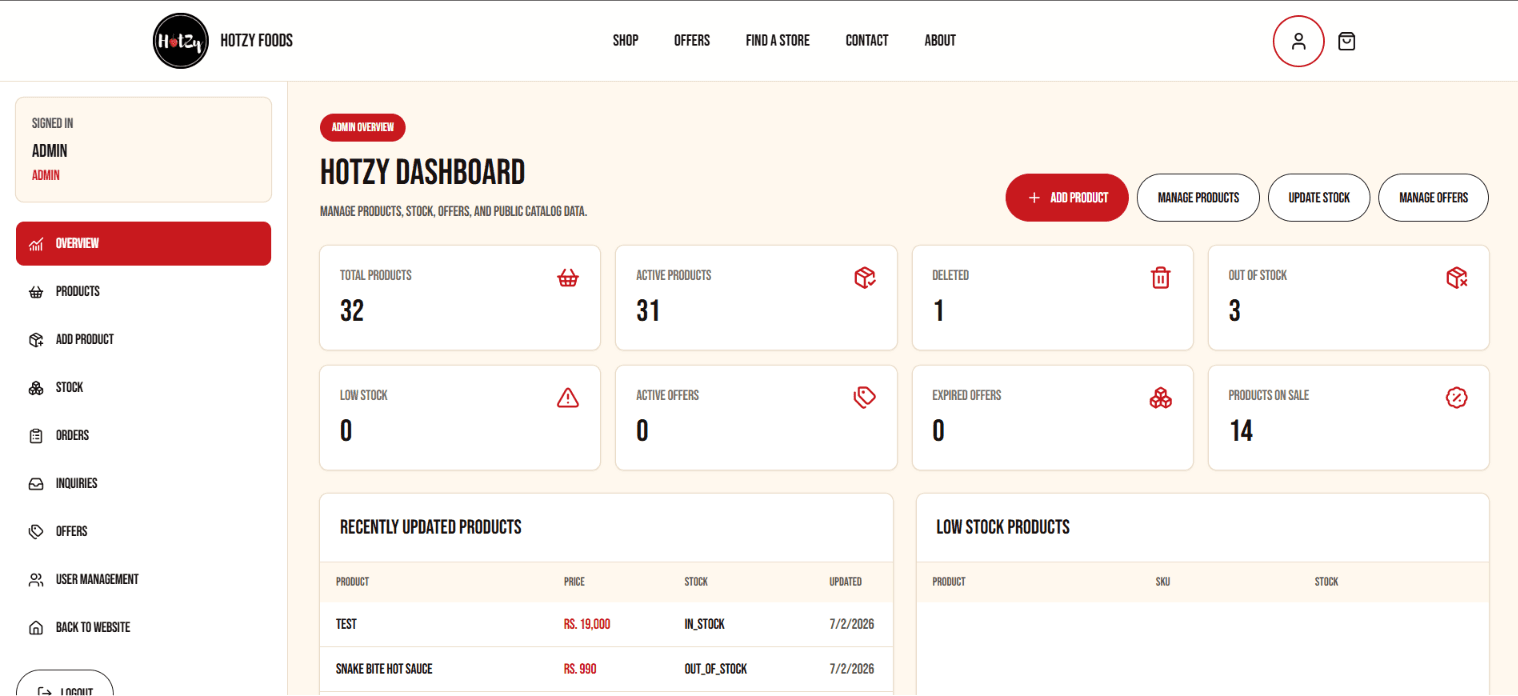Screen dimensions: 1518x696
Task: Click the OUT_OF_STOCK status cell
Action: tap(715, 669)
